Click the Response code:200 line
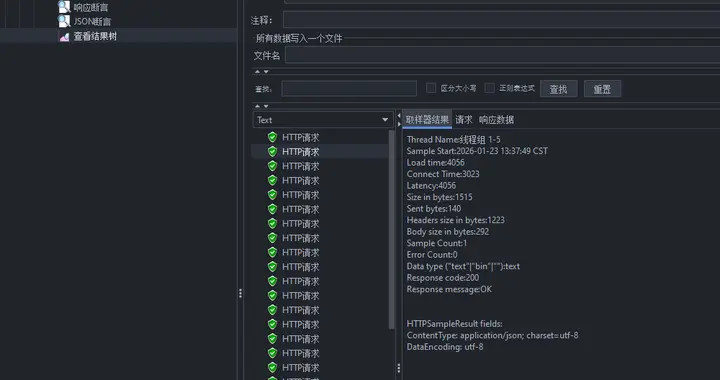 (x=443, y=278)
